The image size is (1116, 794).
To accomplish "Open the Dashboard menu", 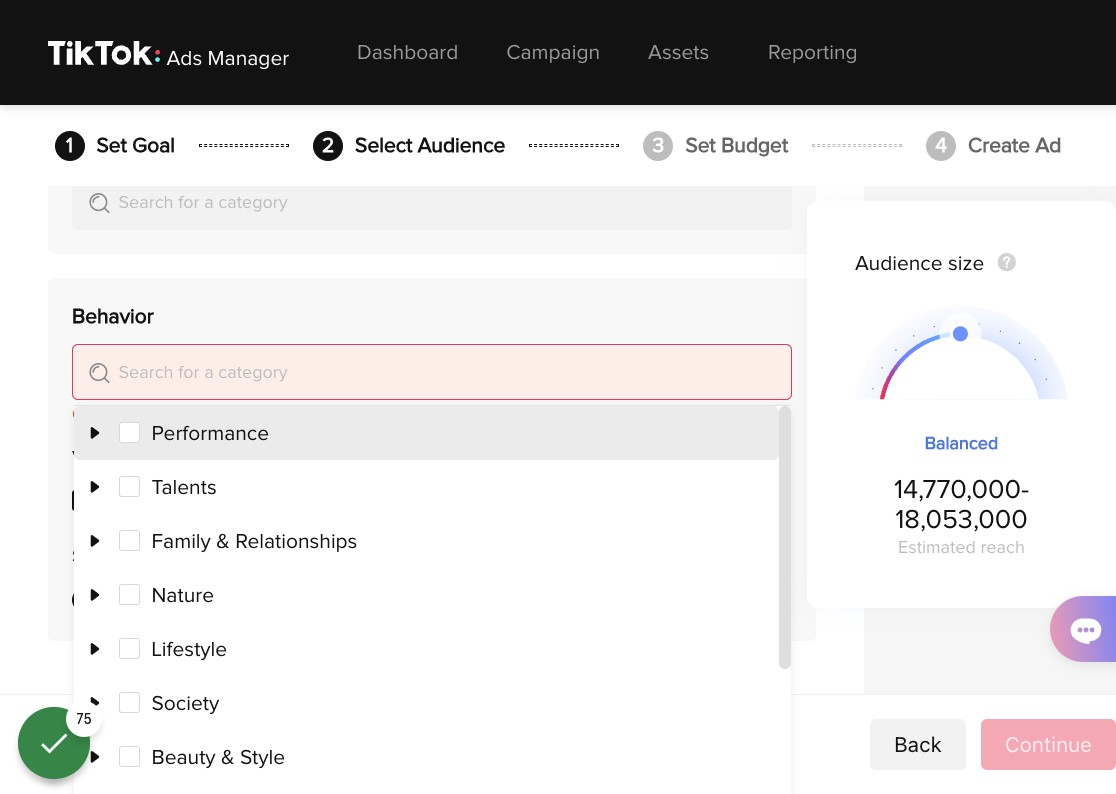I will (407, 53).
